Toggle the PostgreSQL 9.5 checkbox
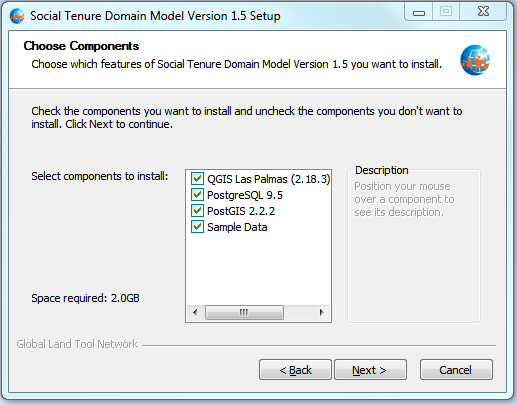517x405 pixels. point(197,195)
